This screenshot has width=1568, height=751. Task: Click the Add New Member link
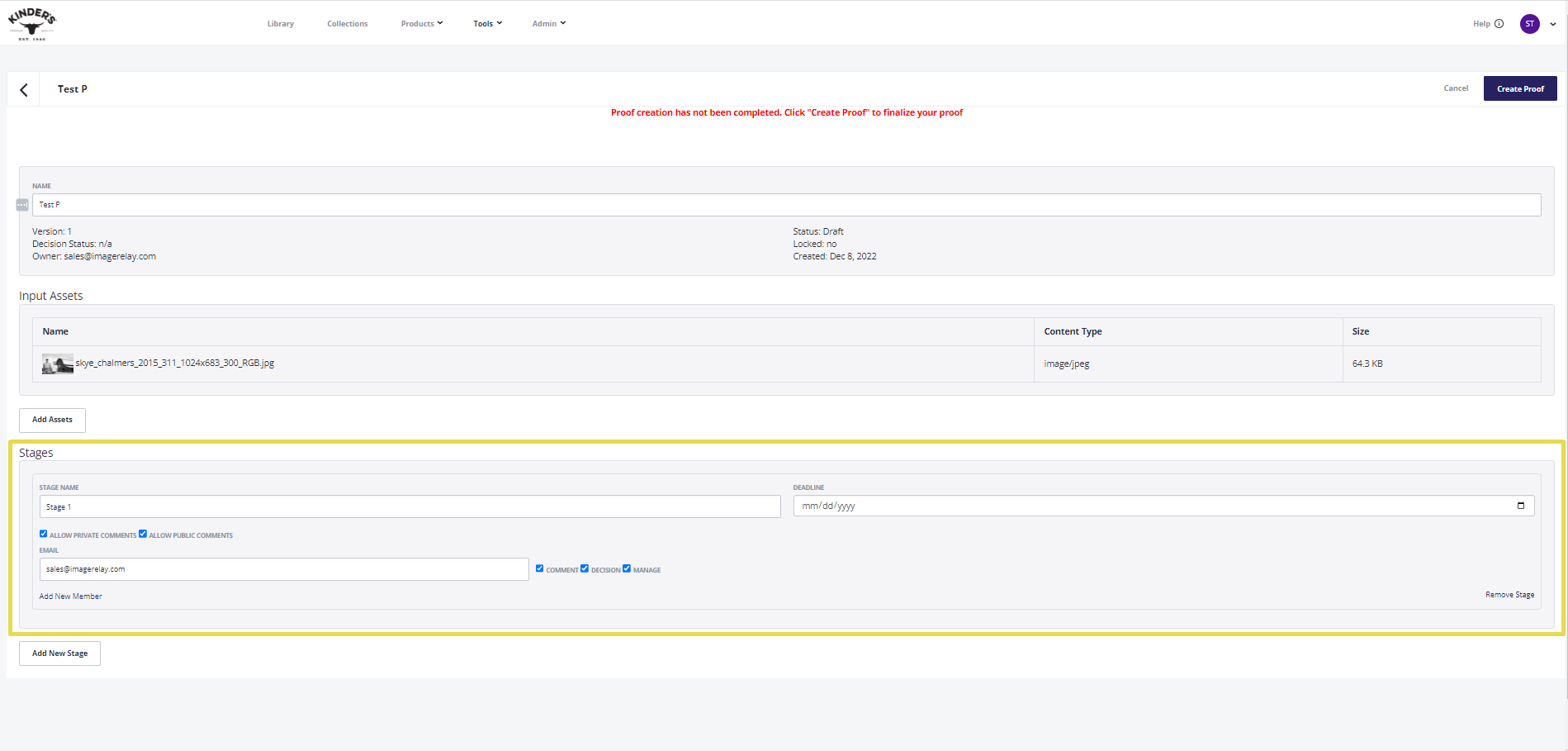[x=71, y=597]
